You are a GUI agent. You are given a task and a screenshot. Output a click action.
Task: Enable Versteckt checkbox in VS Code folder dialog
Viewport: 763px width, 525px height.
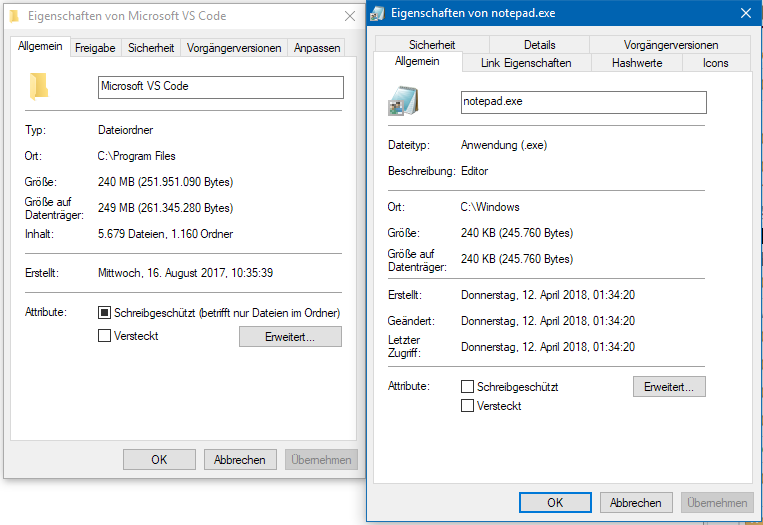coord(105,336)
